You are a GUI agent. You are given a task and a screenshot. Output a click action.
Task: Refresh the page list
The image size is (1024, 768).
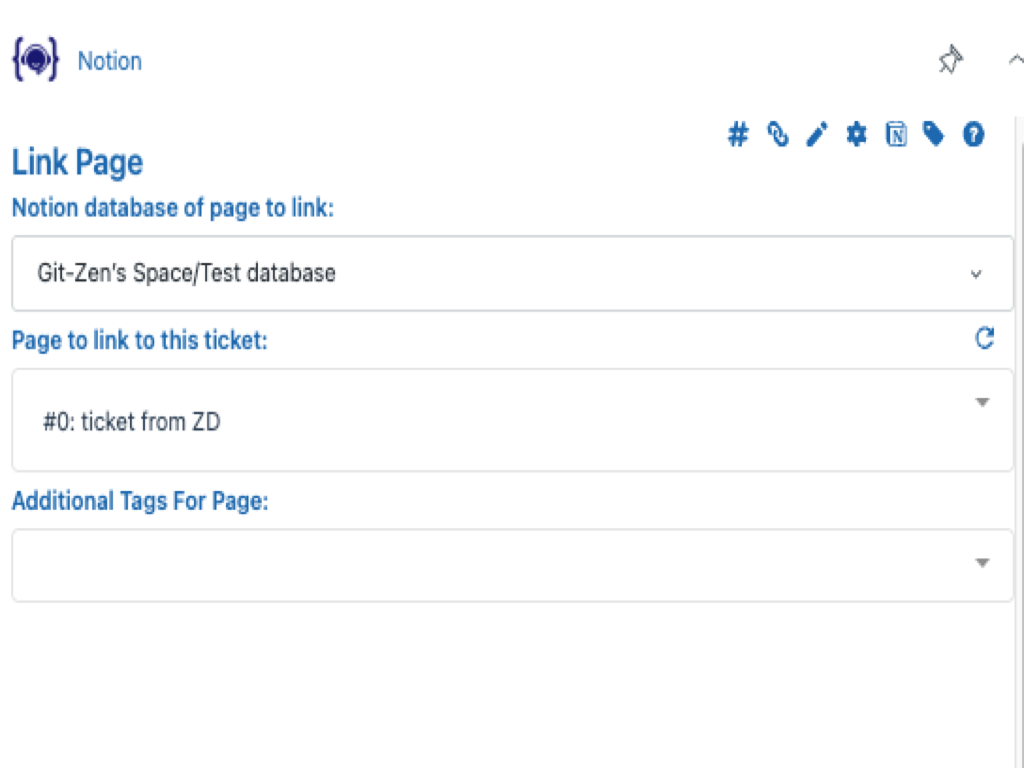[x=984, y=338]
